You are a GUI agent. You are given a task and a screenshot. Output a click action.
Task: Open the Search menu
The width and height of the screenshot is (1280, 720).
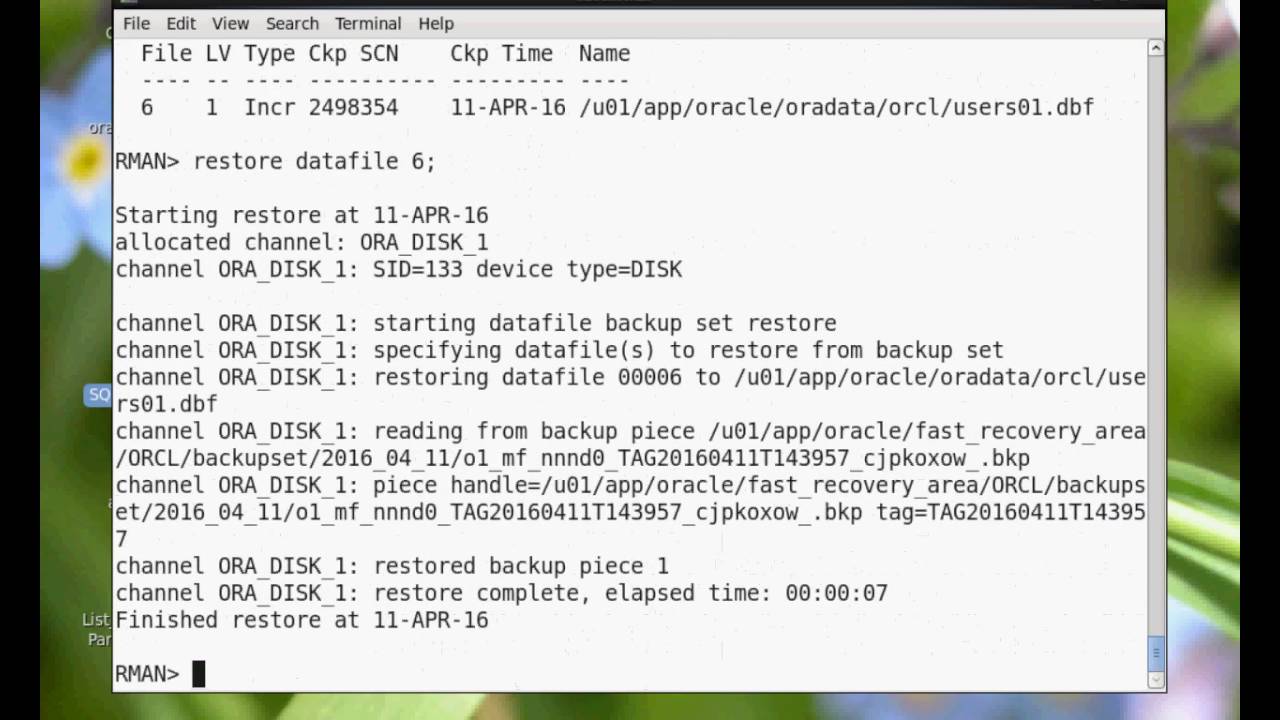coord(292,23)
